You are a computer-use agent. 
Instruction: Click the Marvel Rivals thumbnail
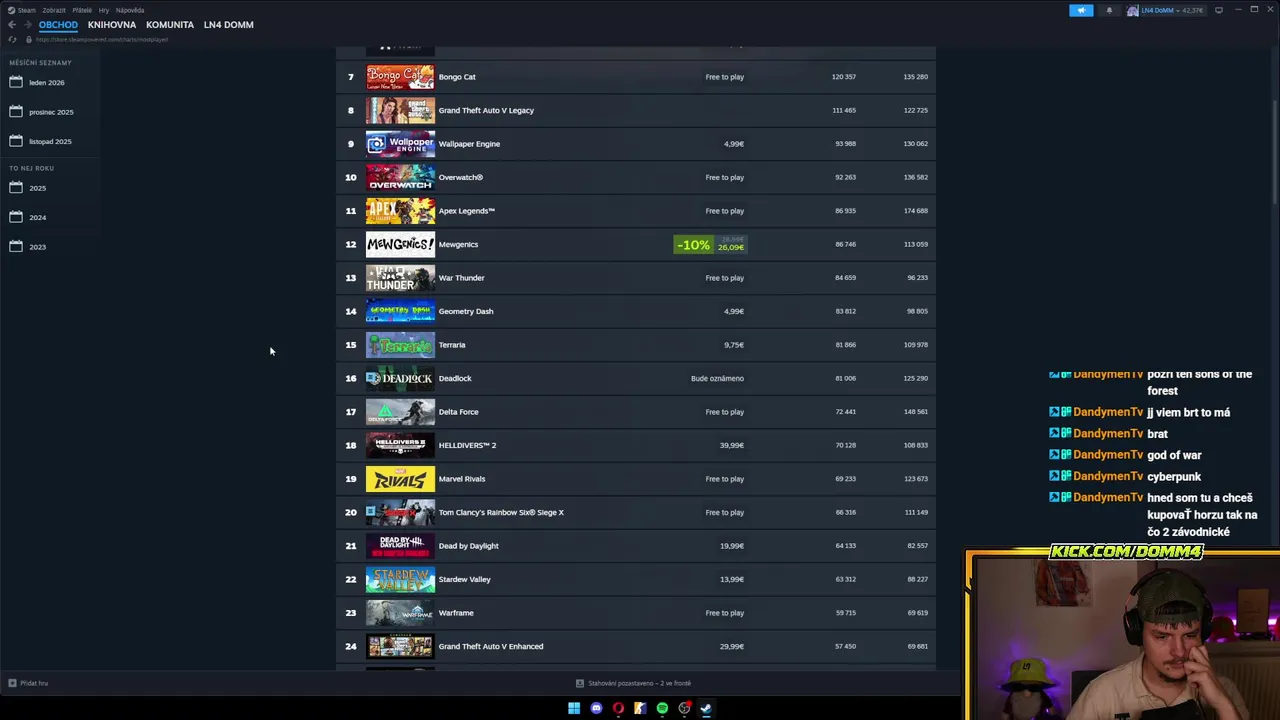click(400, 479)
